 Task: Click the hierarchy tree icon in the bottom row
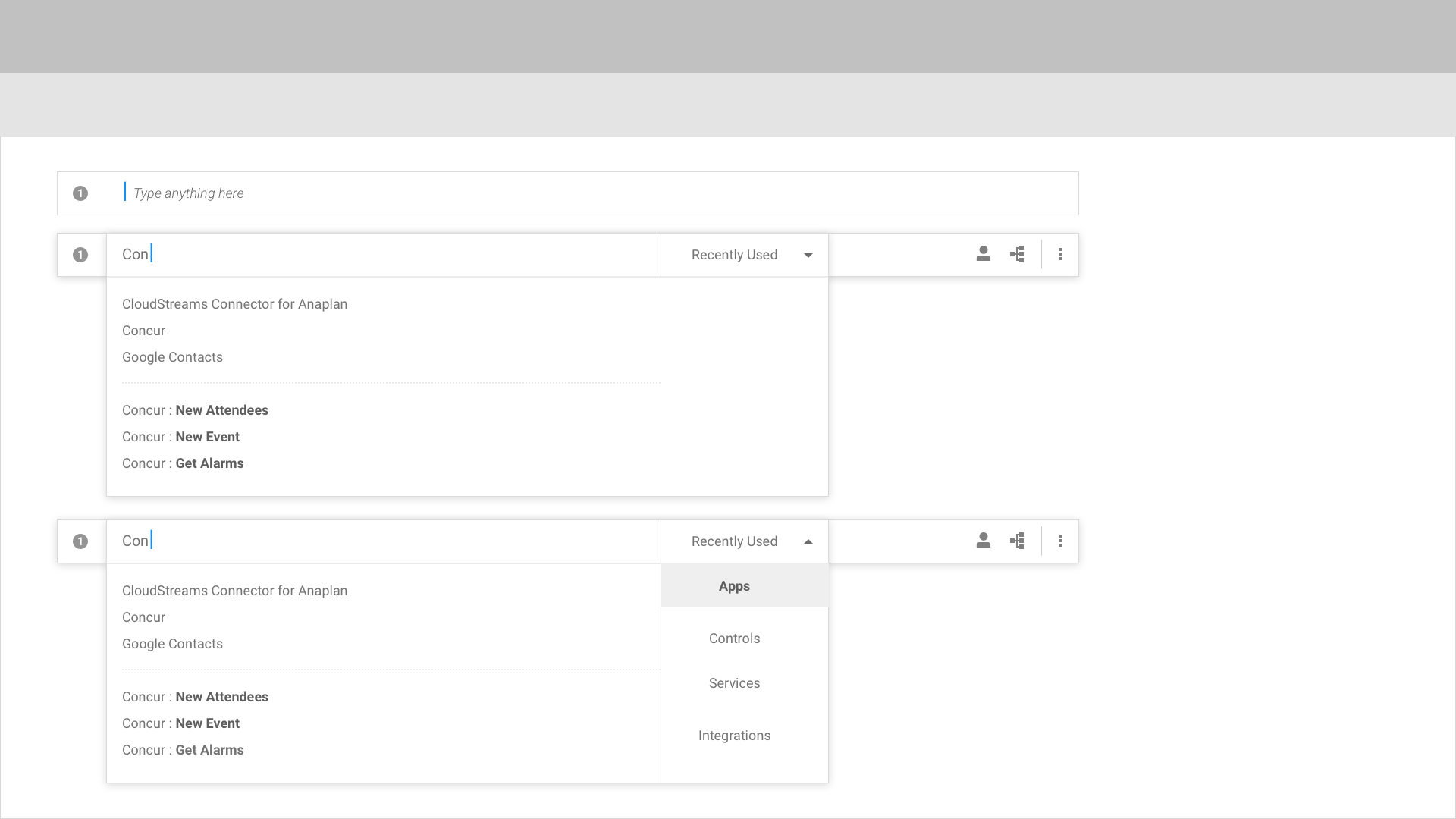[x=1018, y=541]
